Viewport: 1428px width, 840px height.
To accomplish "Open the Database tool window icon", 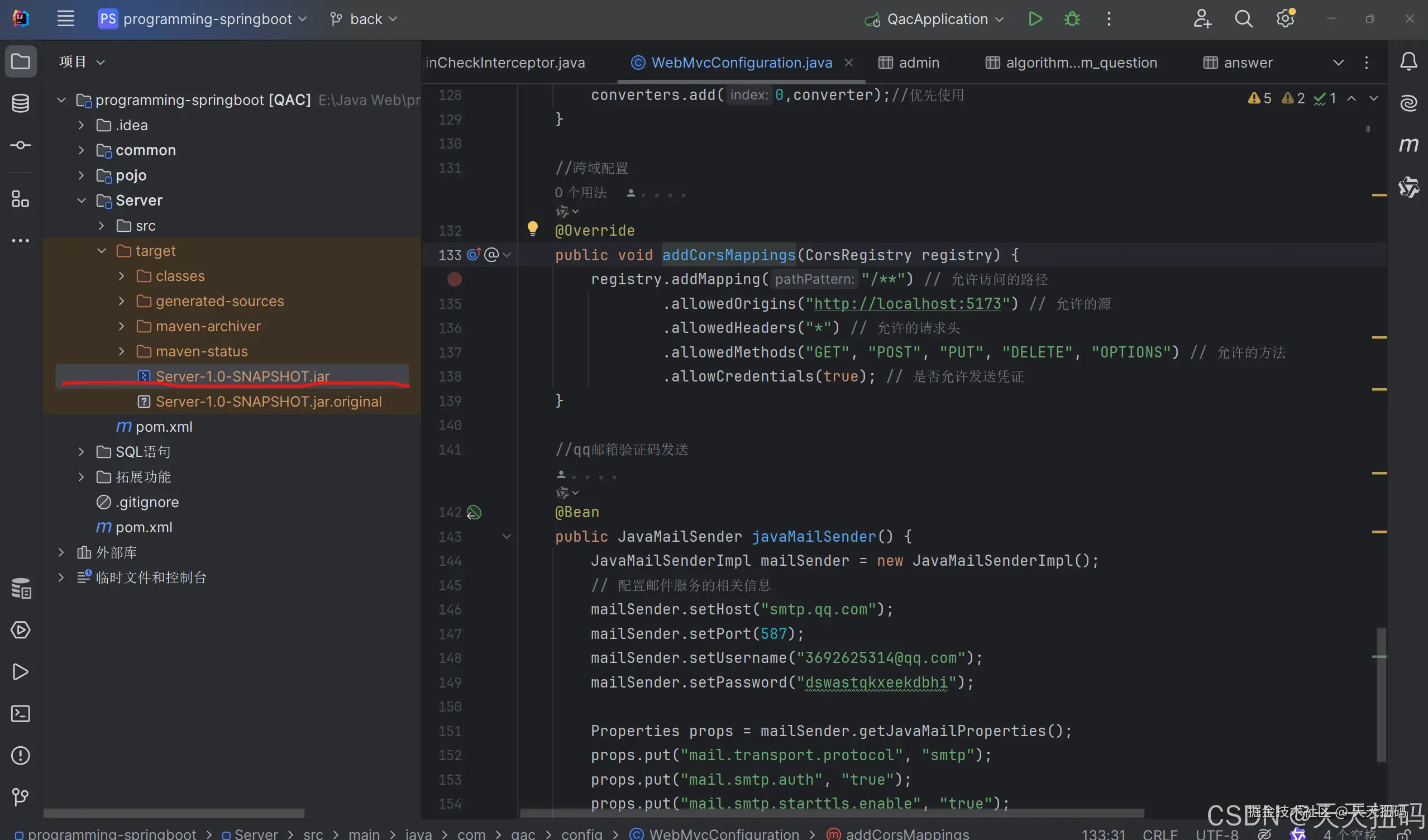I will (21, 103).
